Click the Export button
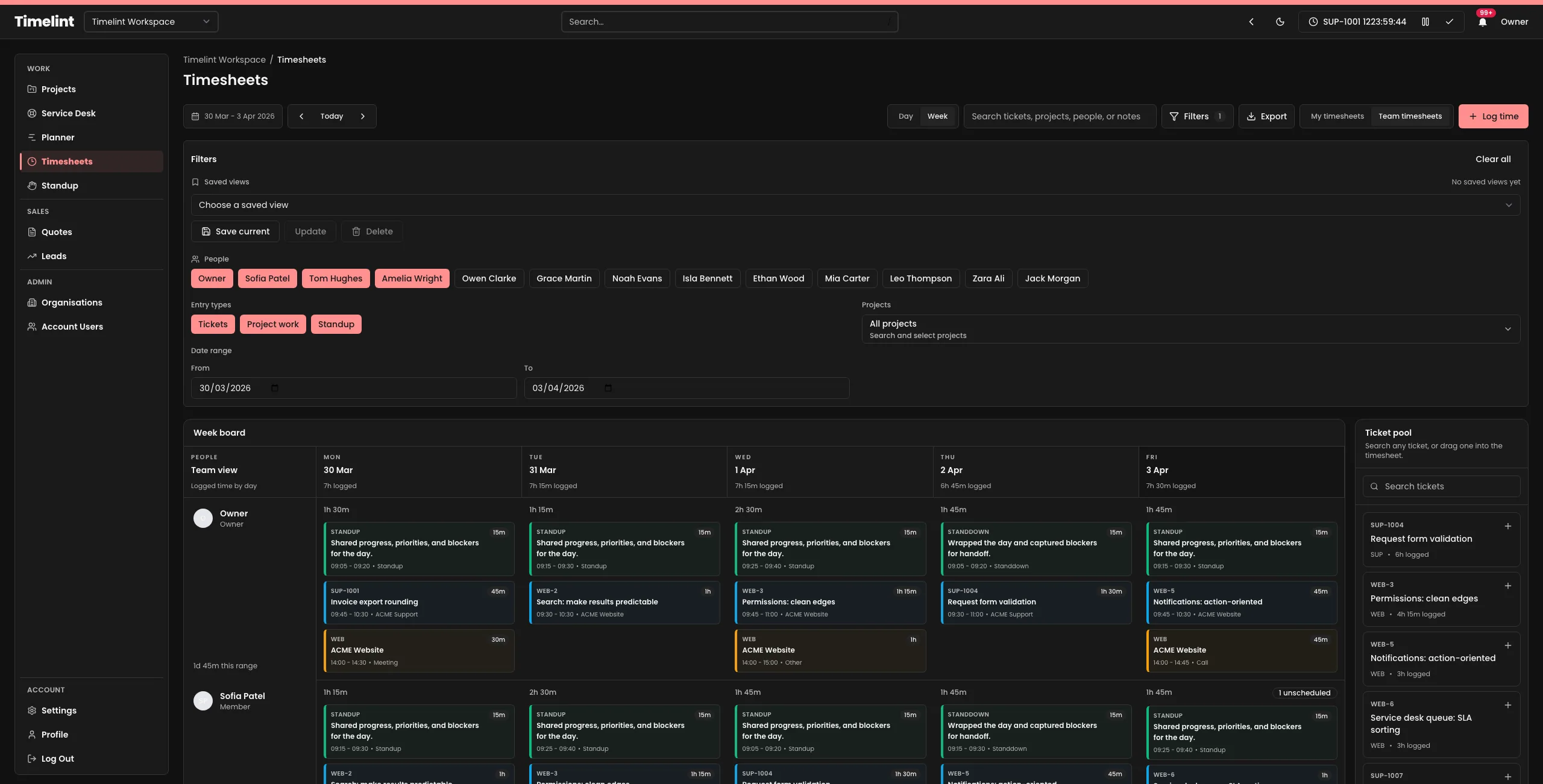Image resolution: width=1543 pixels, height=784 pixels. 1266,116
